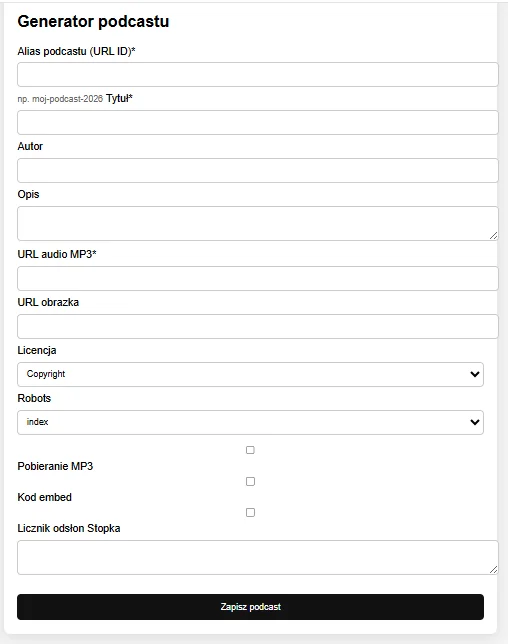Click the Generator podcastu heading
Viewport: 508px width, 644px height.
click(93, 21)
